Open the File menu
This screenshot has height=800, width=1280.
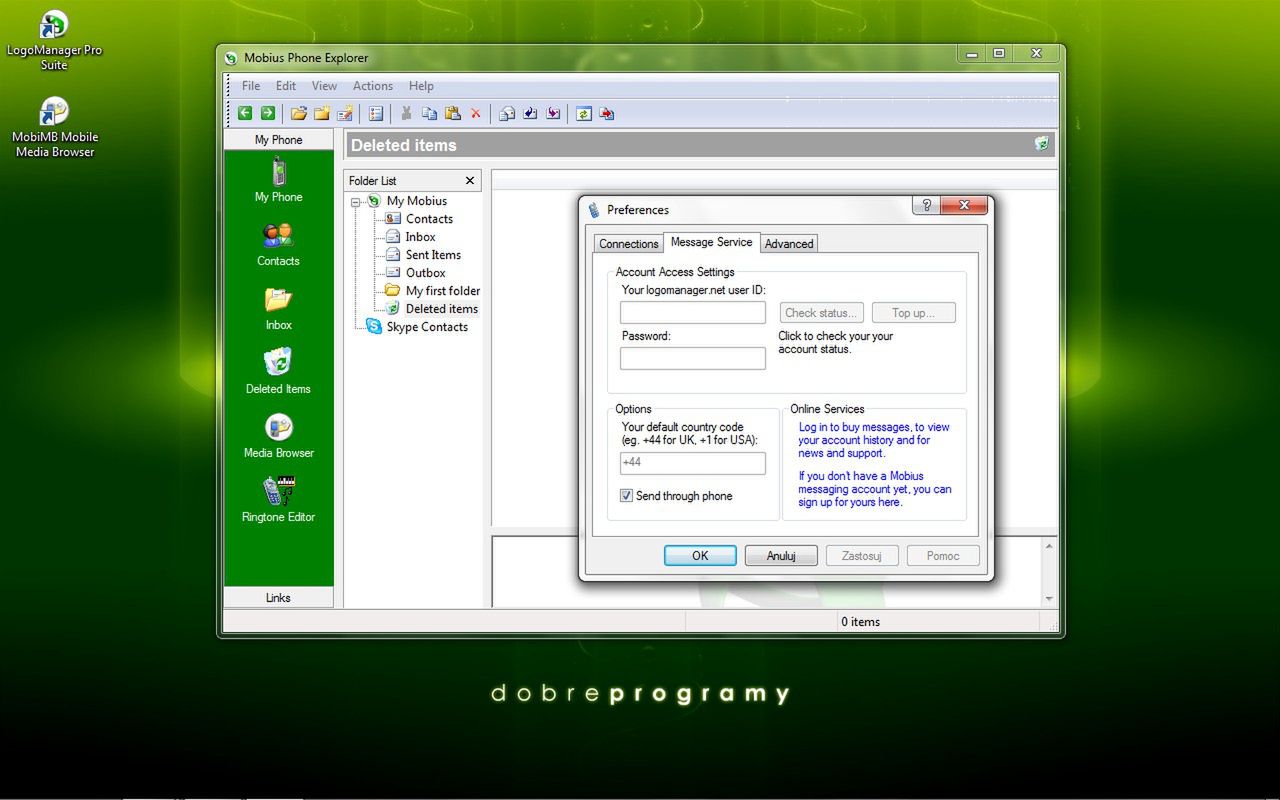pyautogui.click(x=251, y=86)
